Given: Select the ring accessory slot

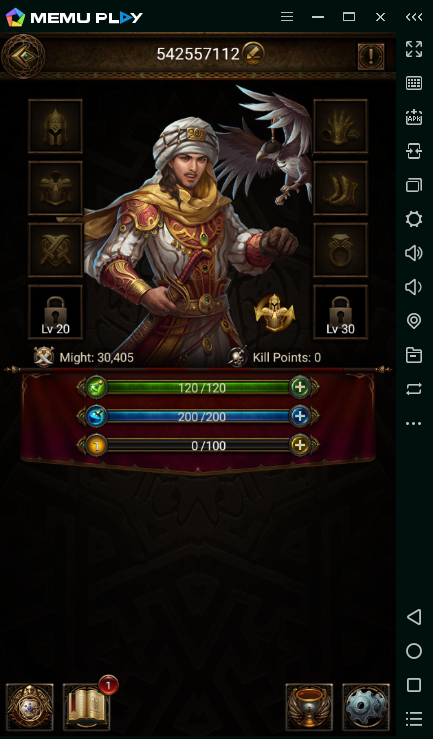Looking at the screenshot, I should (x=340, y=250).
